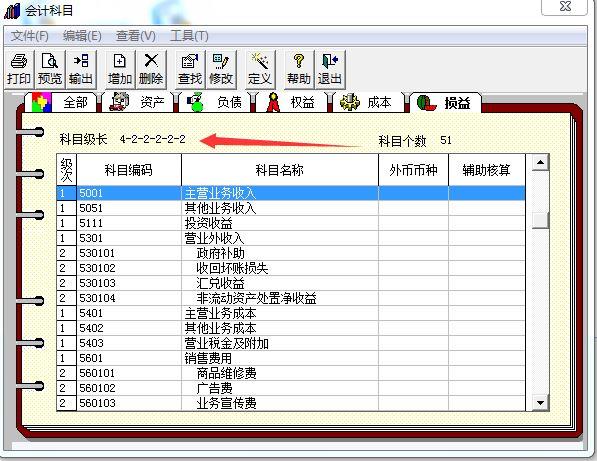Exit via the 退出 toolbar icon
The width and height of the screenshot is (597, 461).
pos(330,69)
